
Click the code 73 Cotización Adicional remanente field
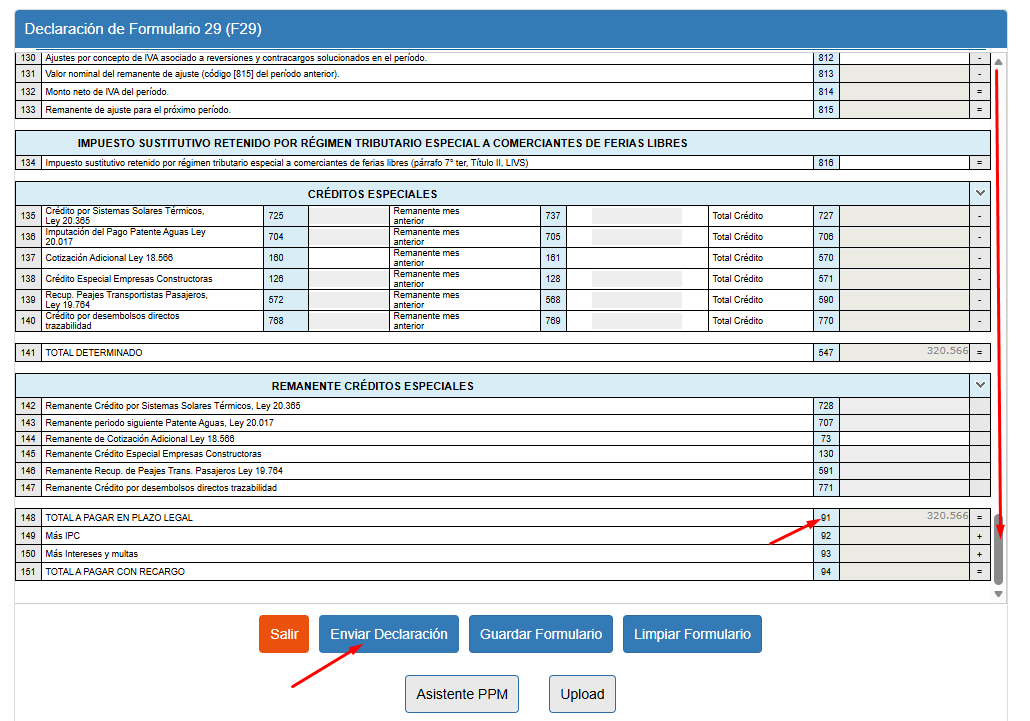[905, 439]
